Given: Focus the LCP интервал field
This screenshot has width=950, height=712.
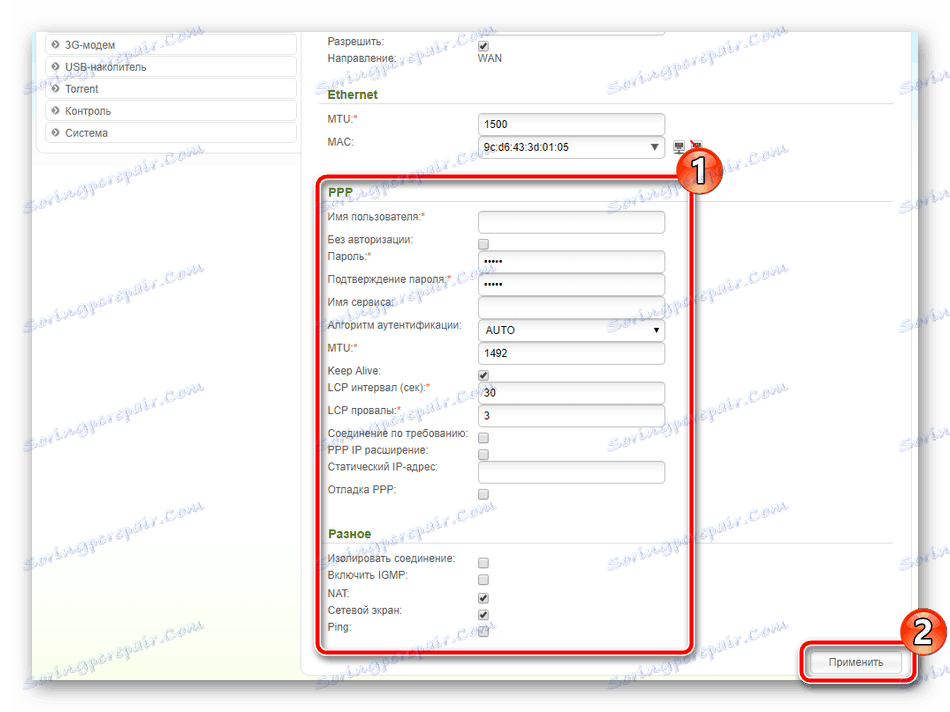Looking at the screenshot, I should click(x=571, y=393).
